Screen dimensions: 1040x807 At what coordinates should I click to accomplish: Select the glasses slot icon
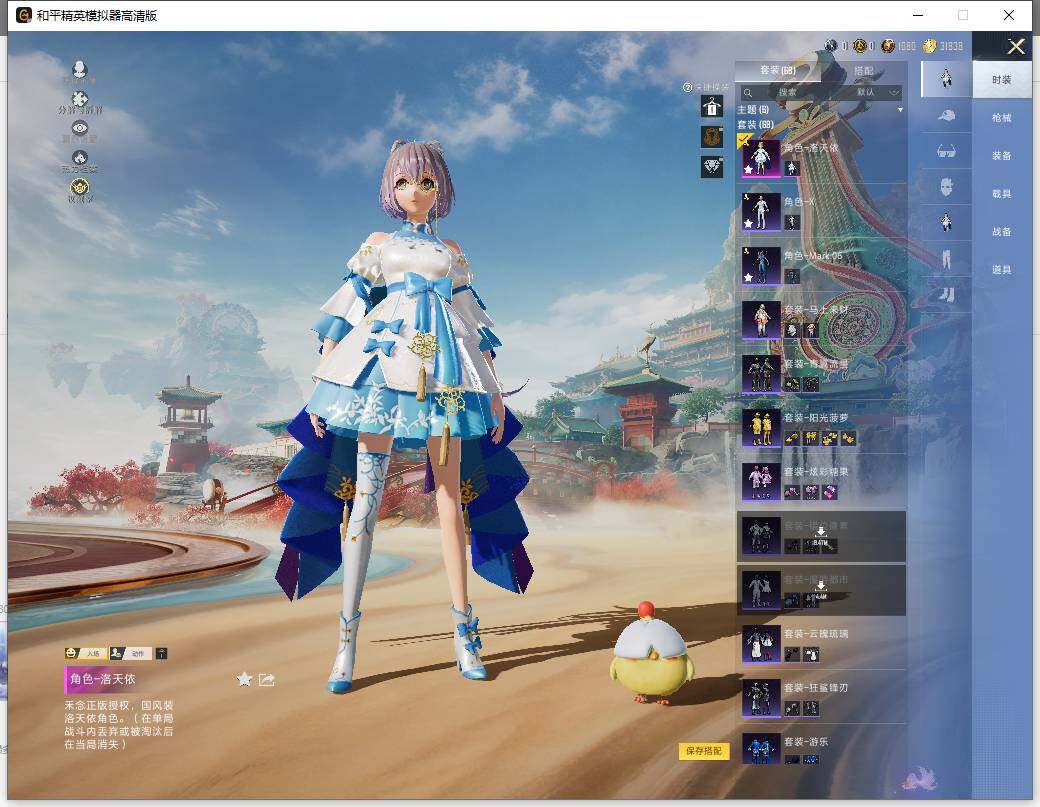946,152
